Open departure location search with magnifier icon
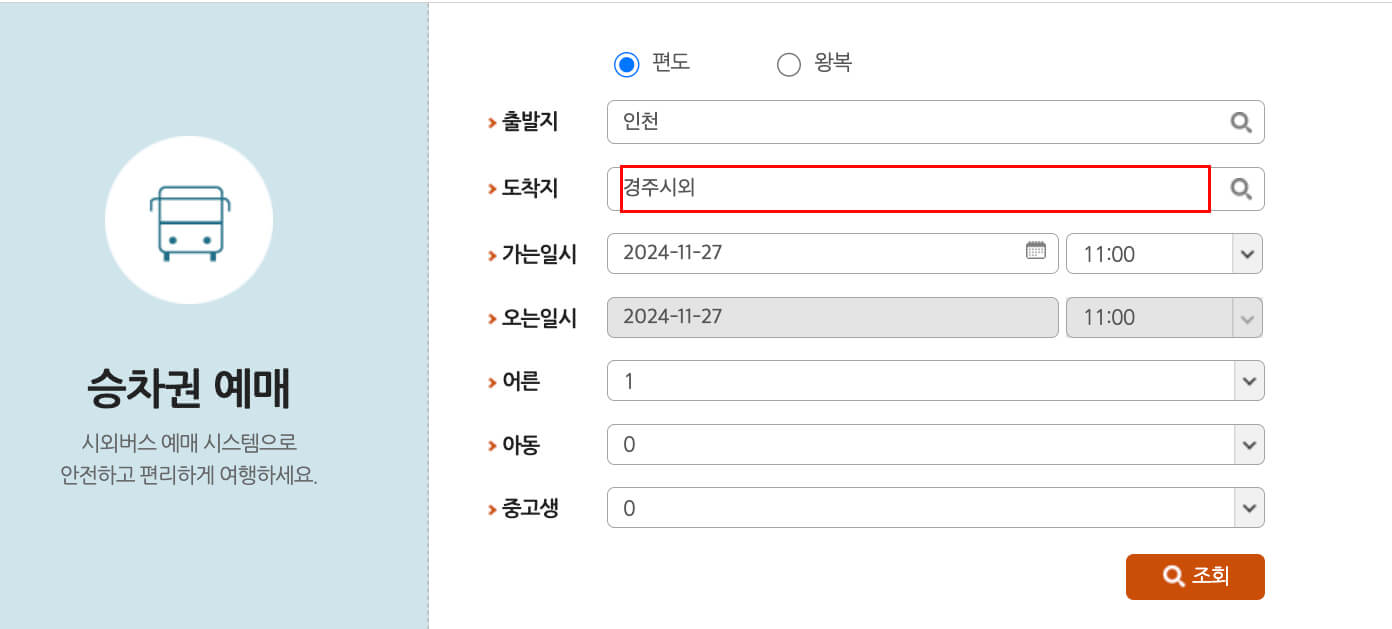The image size is (1392, 629). tap(1242, 122)
